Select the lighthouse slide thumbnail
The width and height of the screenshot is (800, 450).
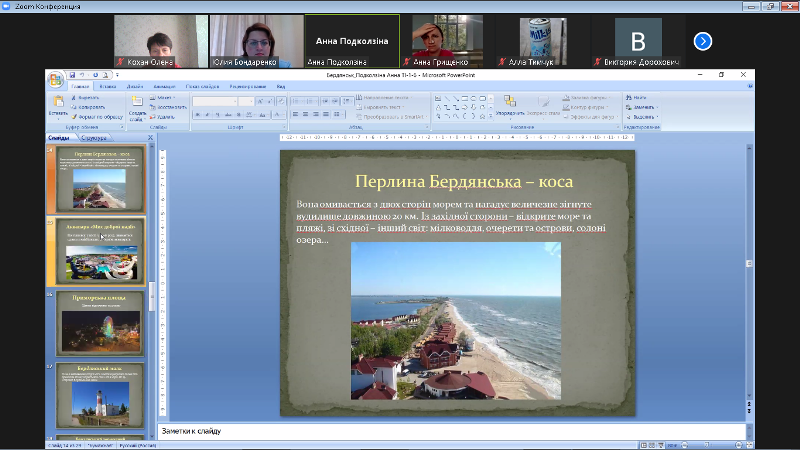point(99,397)
